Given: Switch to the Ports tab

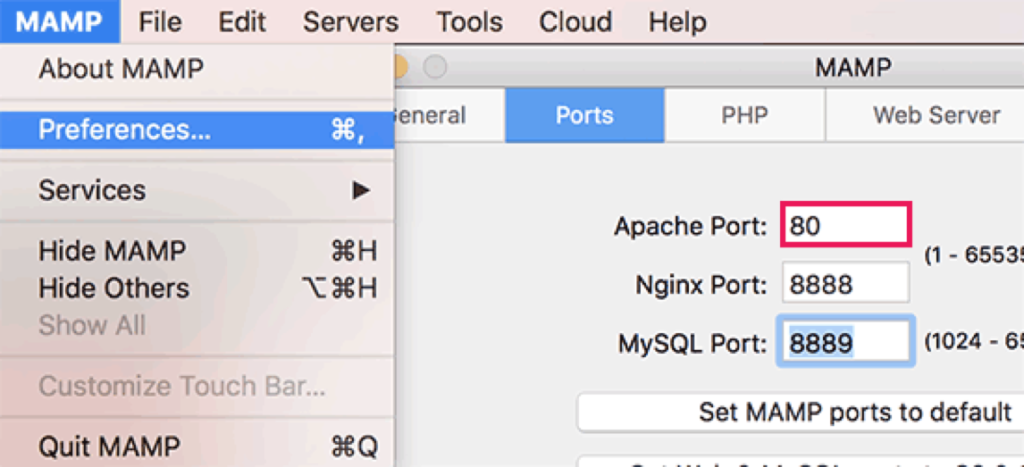Looking at the screenshot, I should point(584,116).
